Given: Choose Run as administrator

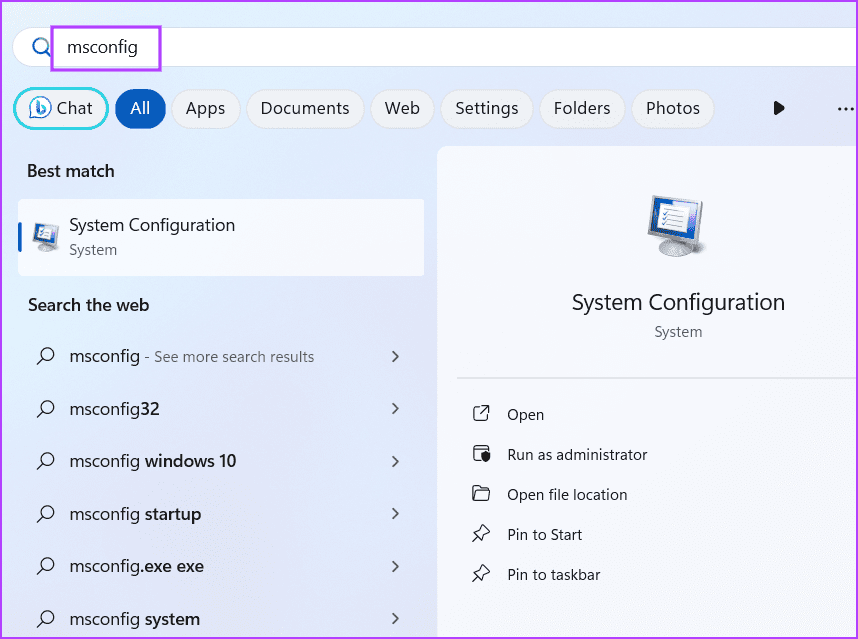Looking at the screenshot, I should [x=577, y=455].
